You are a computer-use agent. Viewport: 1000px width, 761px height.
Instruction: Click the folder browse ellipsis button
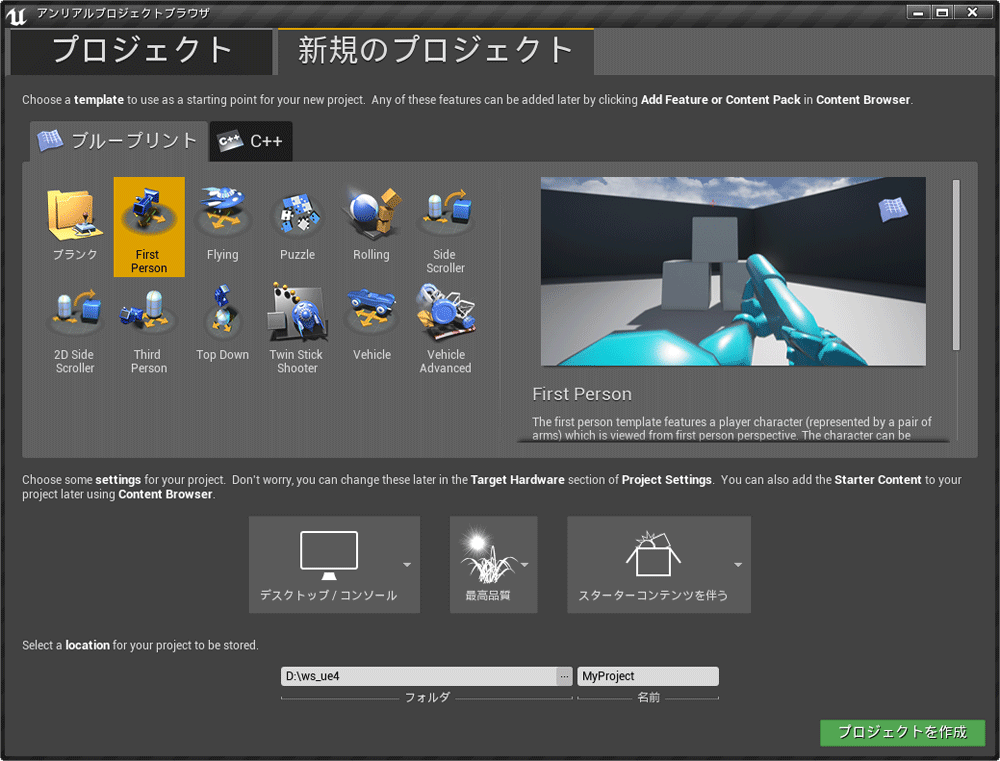(564, 676)
